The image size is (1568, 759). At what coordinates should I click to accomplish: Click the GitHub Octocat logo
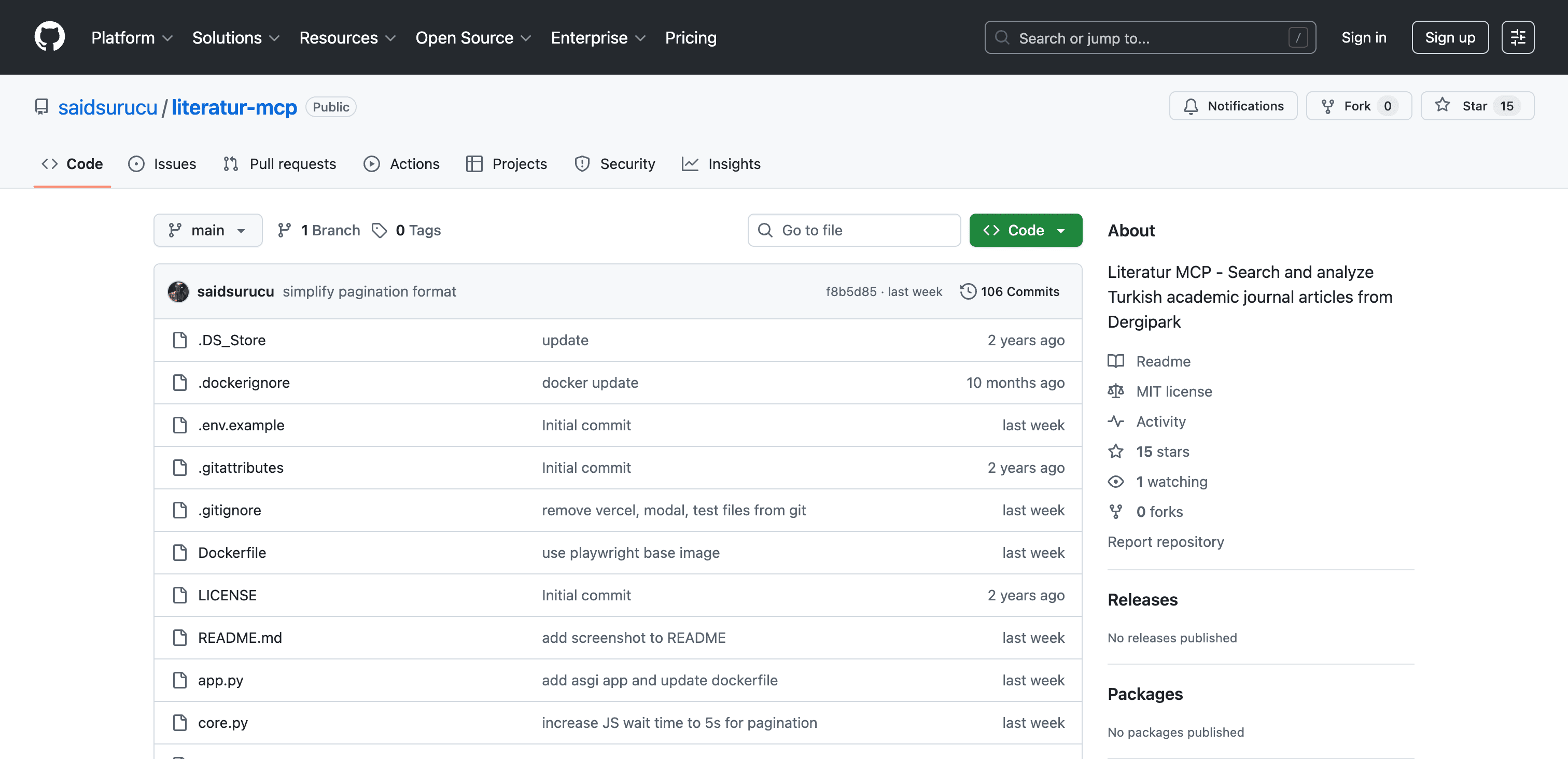pyautogui.click(x=49, y=37)
